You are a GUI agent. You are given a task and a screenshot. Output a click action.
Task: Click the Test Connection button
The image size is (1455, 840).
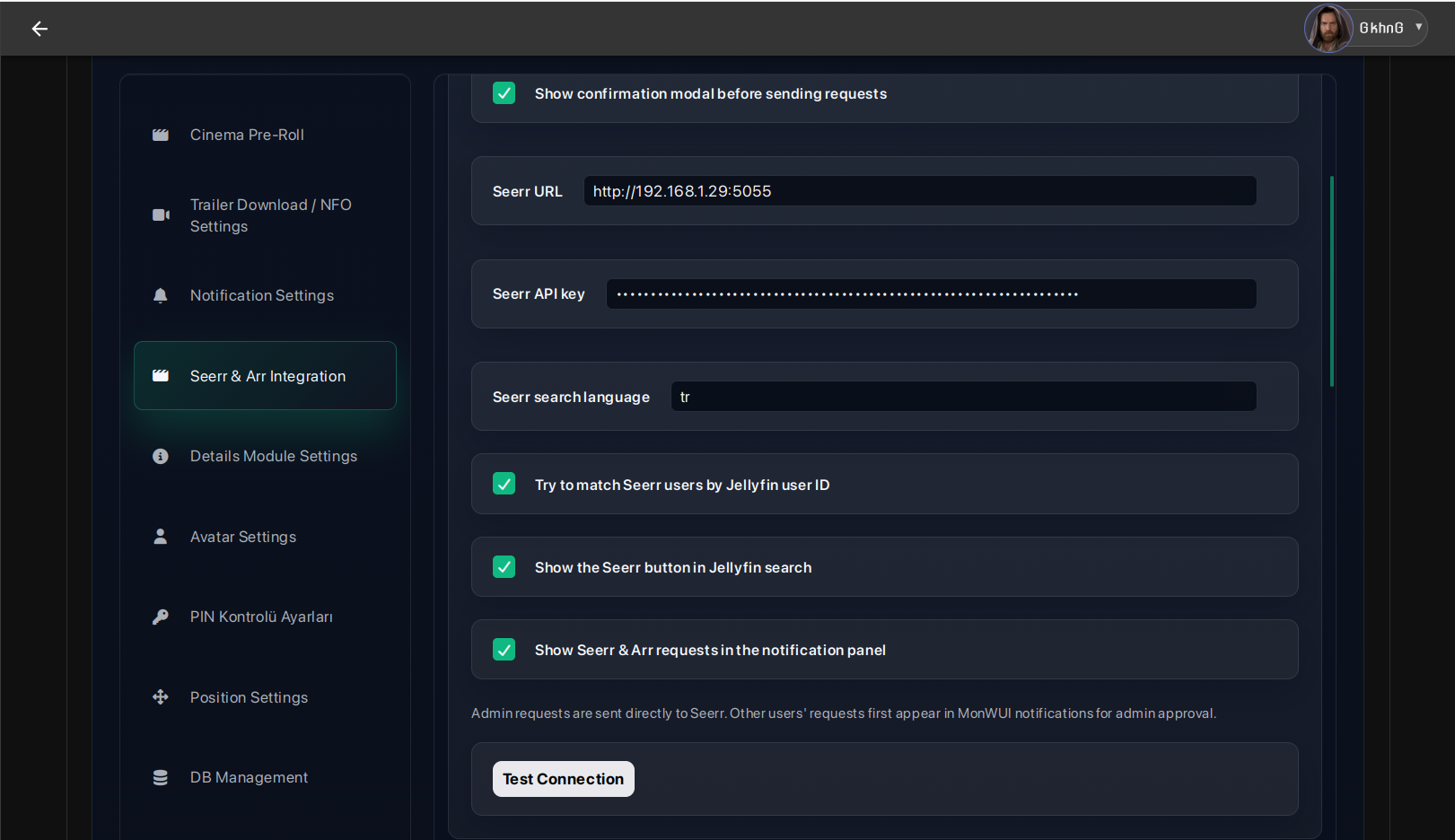tap(564, 779)
